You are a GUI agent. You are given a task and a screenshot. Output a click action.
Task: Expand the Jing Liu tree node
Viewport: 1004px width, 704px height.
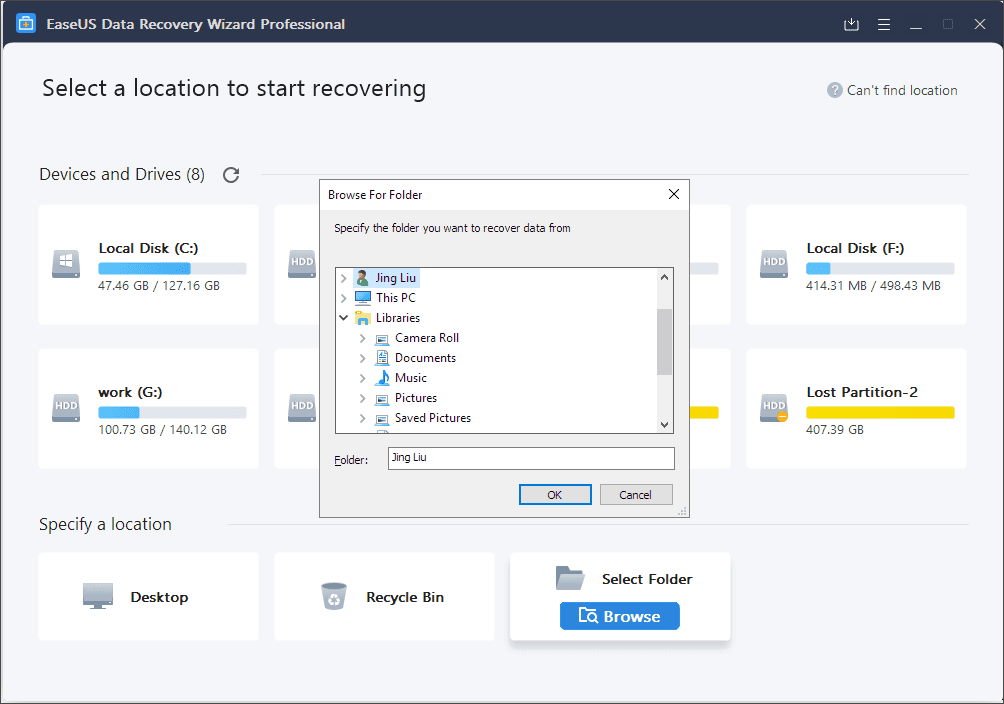point(344,278)
